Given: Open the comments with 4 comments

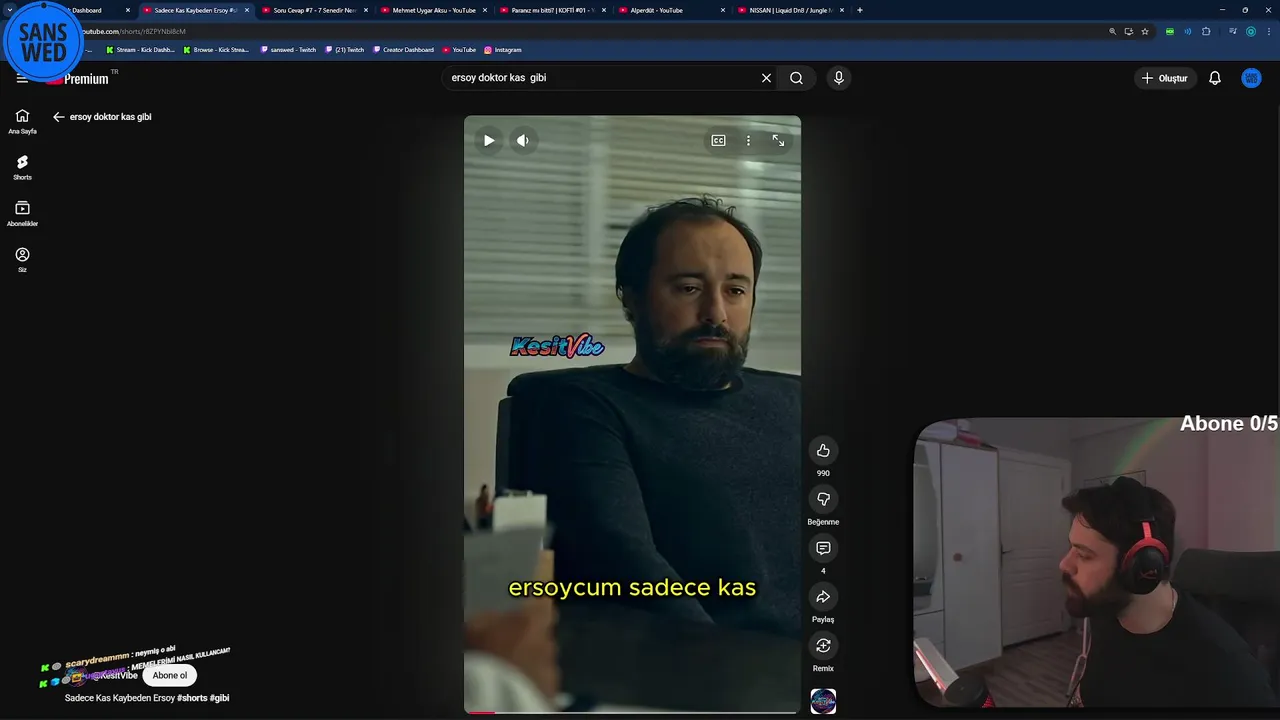Looking at the screenshot, I should pyautogui.click(x=823, y=548).
